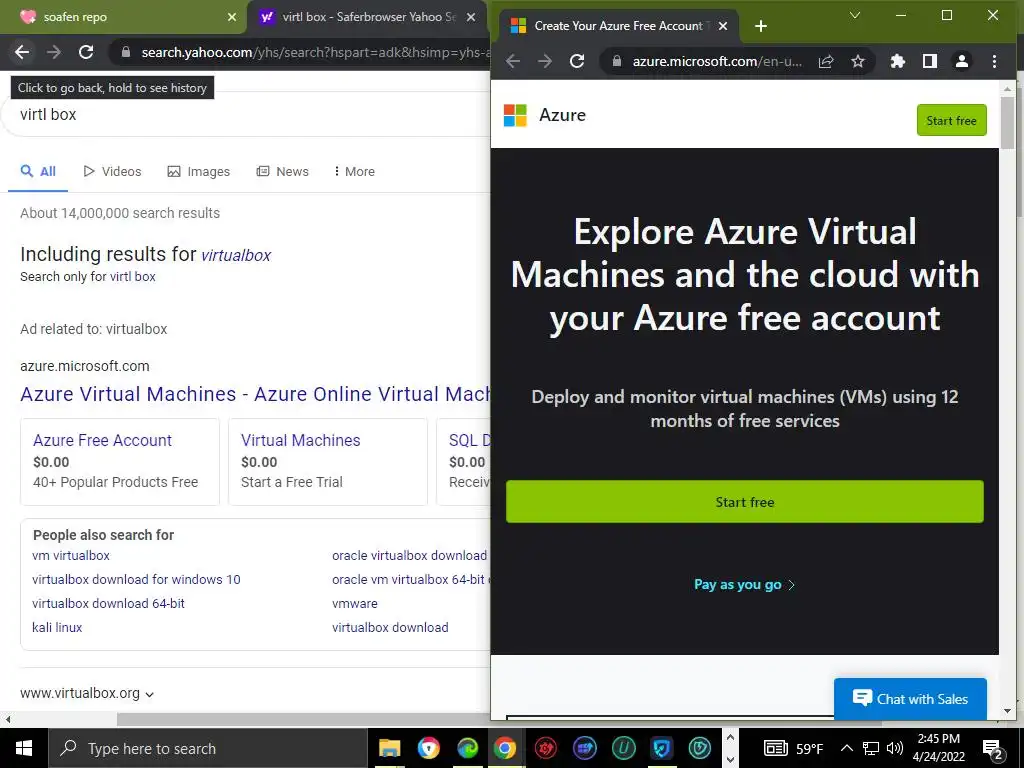Open File Explorer from the taskbar
This screenshot has width=1024, height=768.
coord(390,748)
